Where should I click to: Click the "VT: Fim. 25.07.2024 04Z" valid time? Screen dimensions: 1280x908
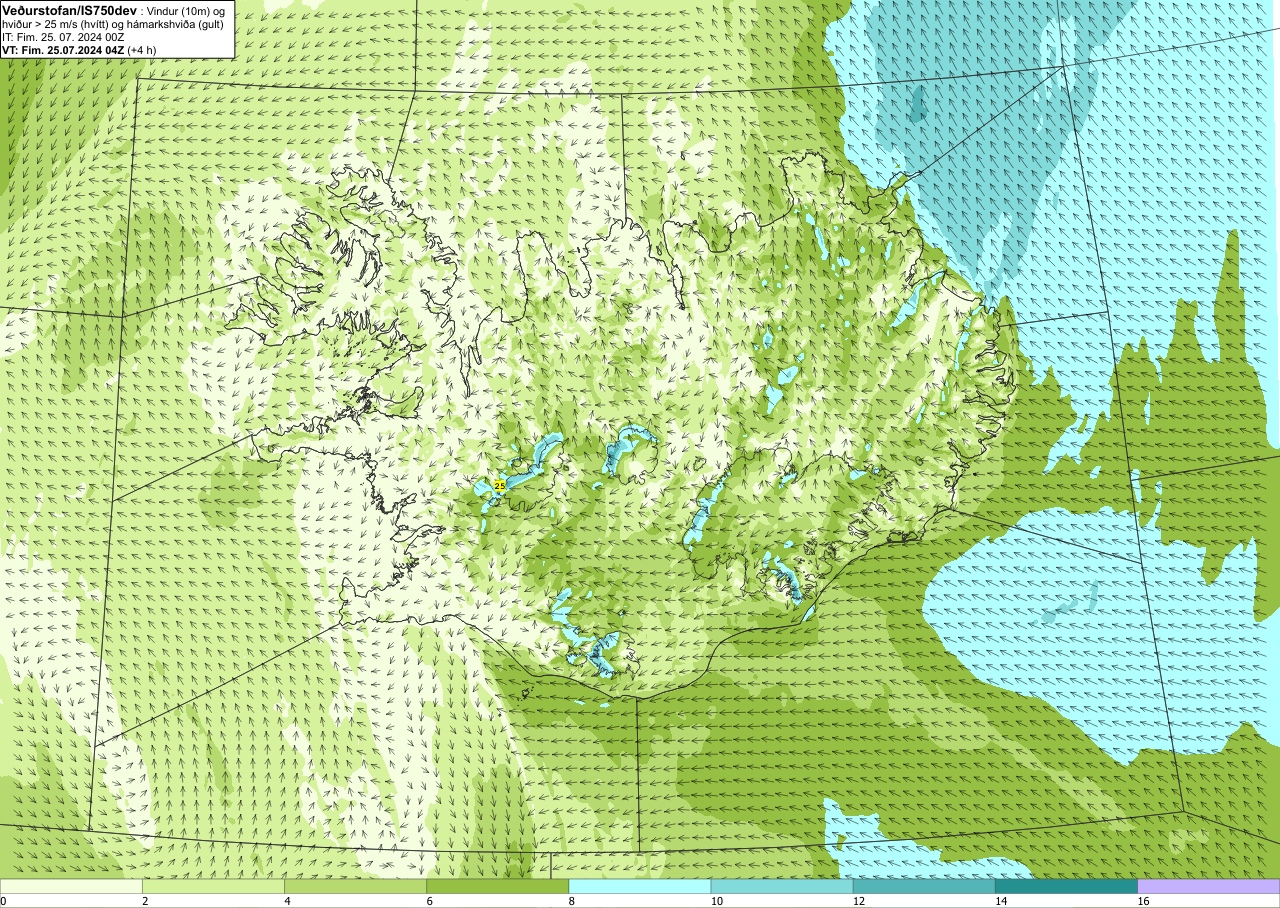(63, 49)
